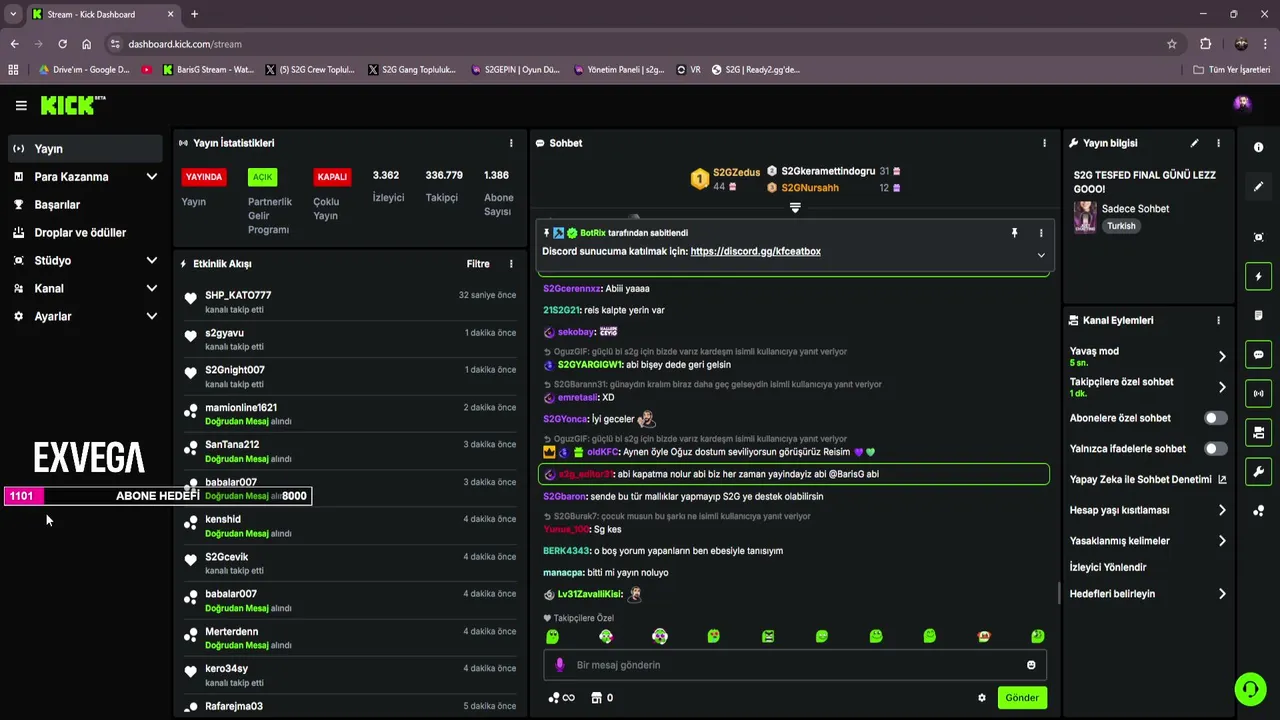Open Takipçilere özel sohbet arrow

point(1222,387)
